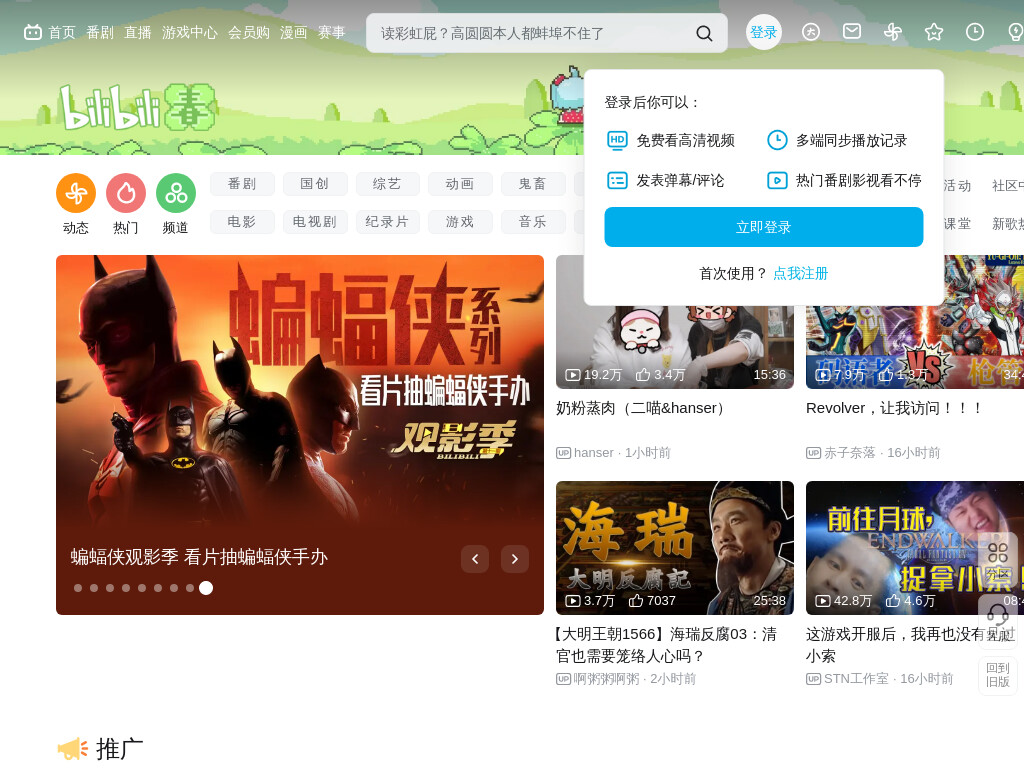1024x768 pixels.
Task: Open the 漫画 navigation item
Action: click(293, 33)
